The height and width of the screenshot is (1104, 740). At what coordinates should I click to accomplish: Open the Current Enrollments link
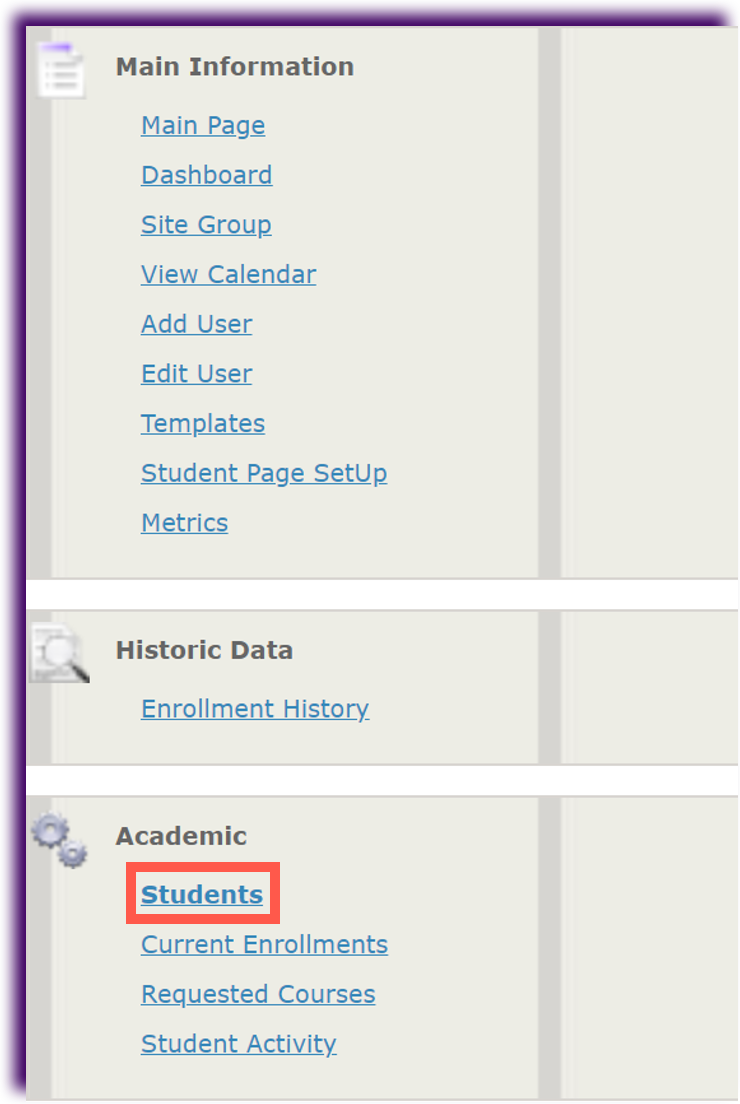(x=264, y=945)
